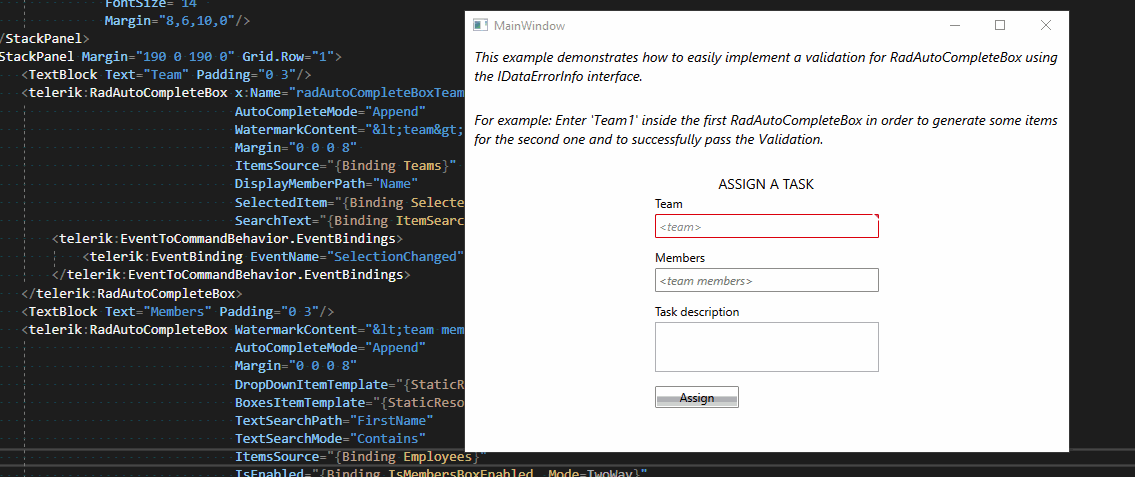Click ItemsSource Binding Employees line in editor
Screen dimensions: 1135x477
[360, 457]
